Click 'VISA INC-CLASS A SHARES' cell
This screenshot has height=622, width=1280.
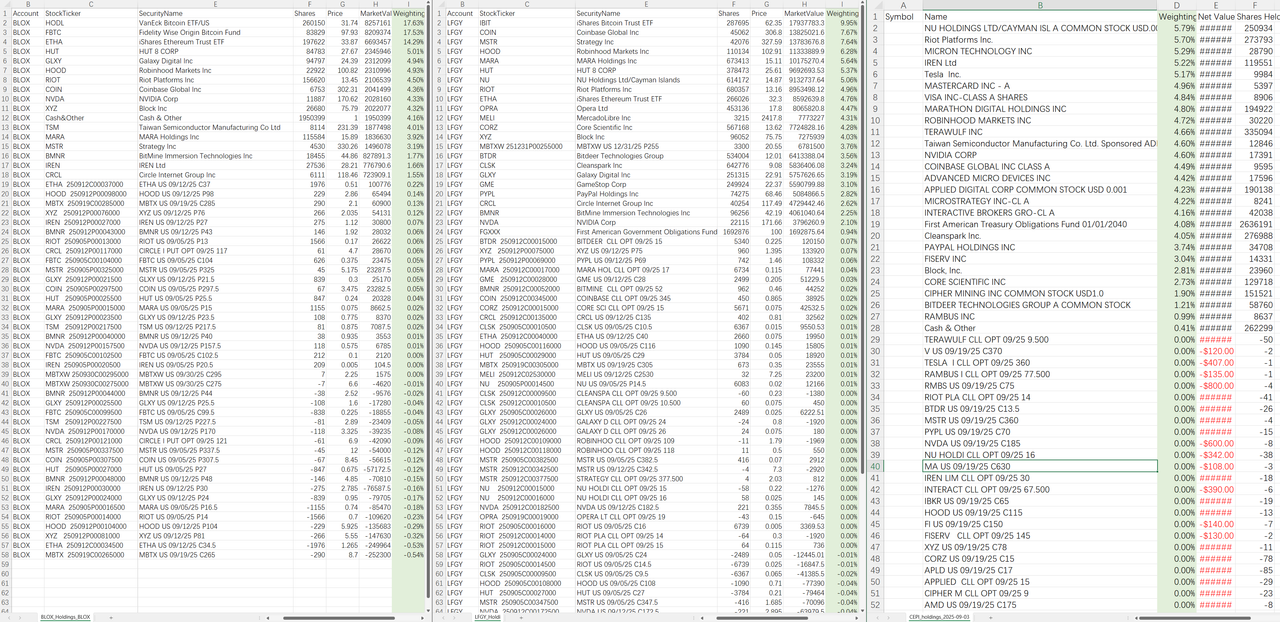1040,98
